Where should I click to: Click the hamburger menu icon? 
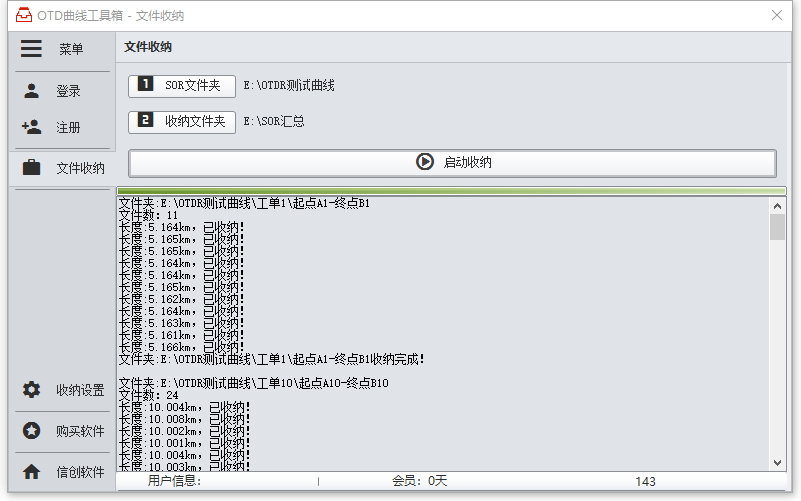coord(31,49)
